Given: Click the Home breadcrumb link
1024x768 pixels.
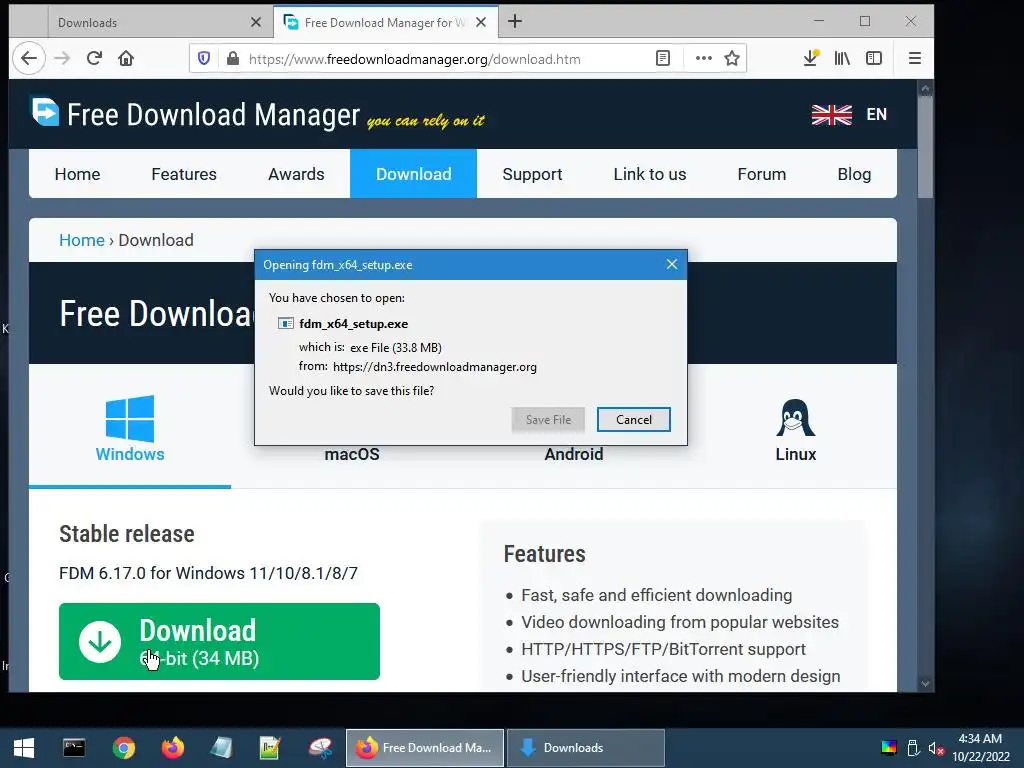Looking at the screenshot, I should click(x=82, y=240).
